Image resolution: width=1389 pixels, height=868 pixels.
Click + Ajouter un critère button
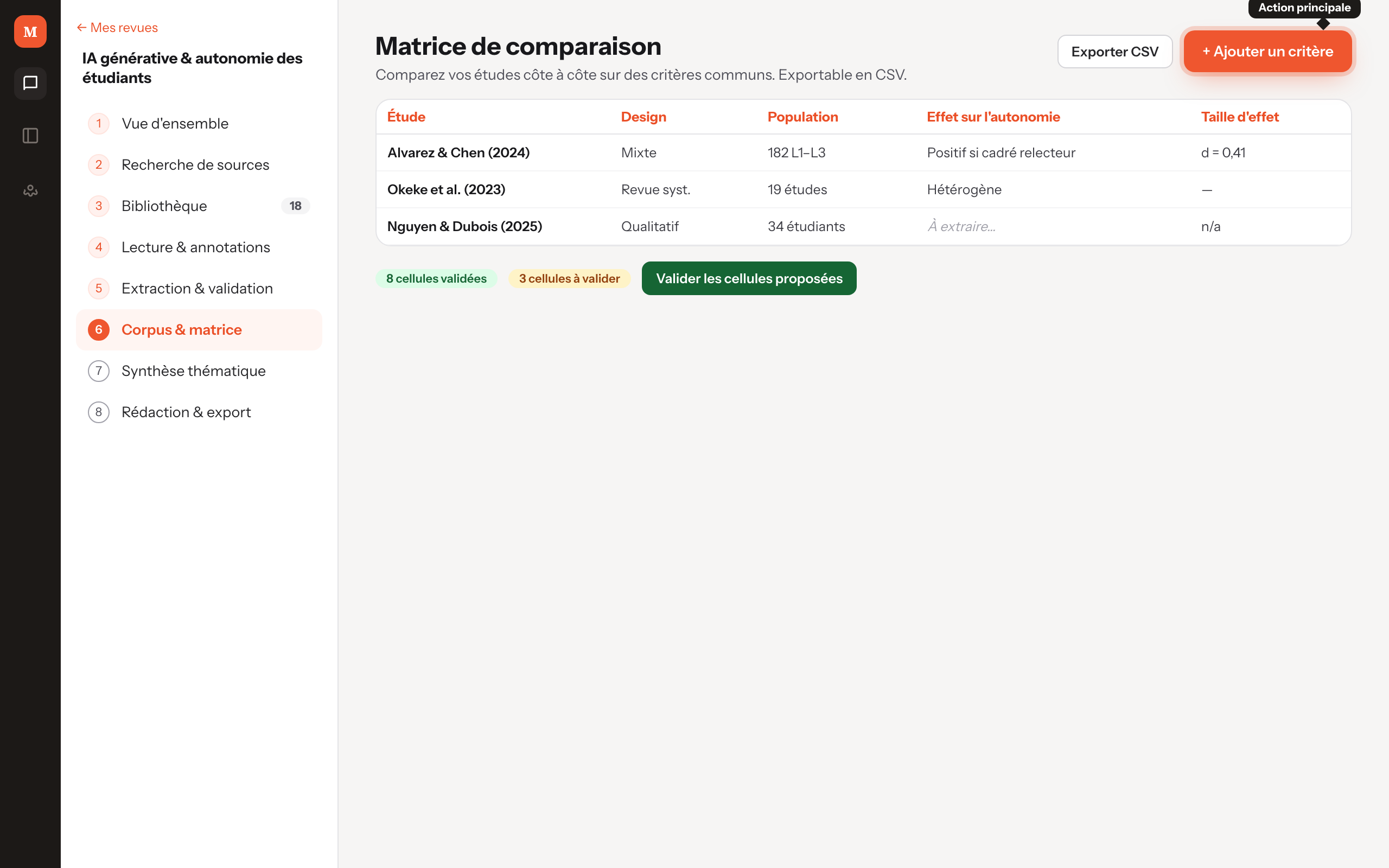[1267, 52]
